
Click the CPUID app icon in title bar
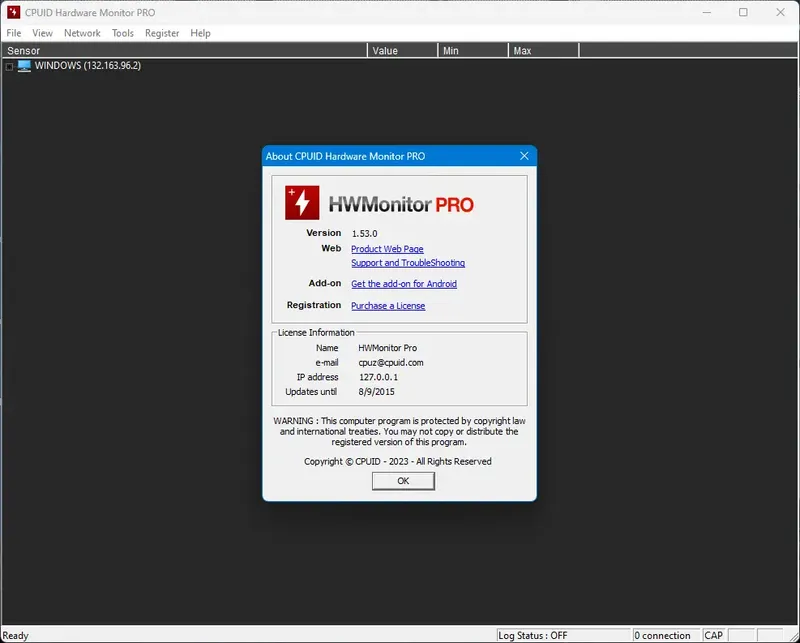(x=14, y=12)
